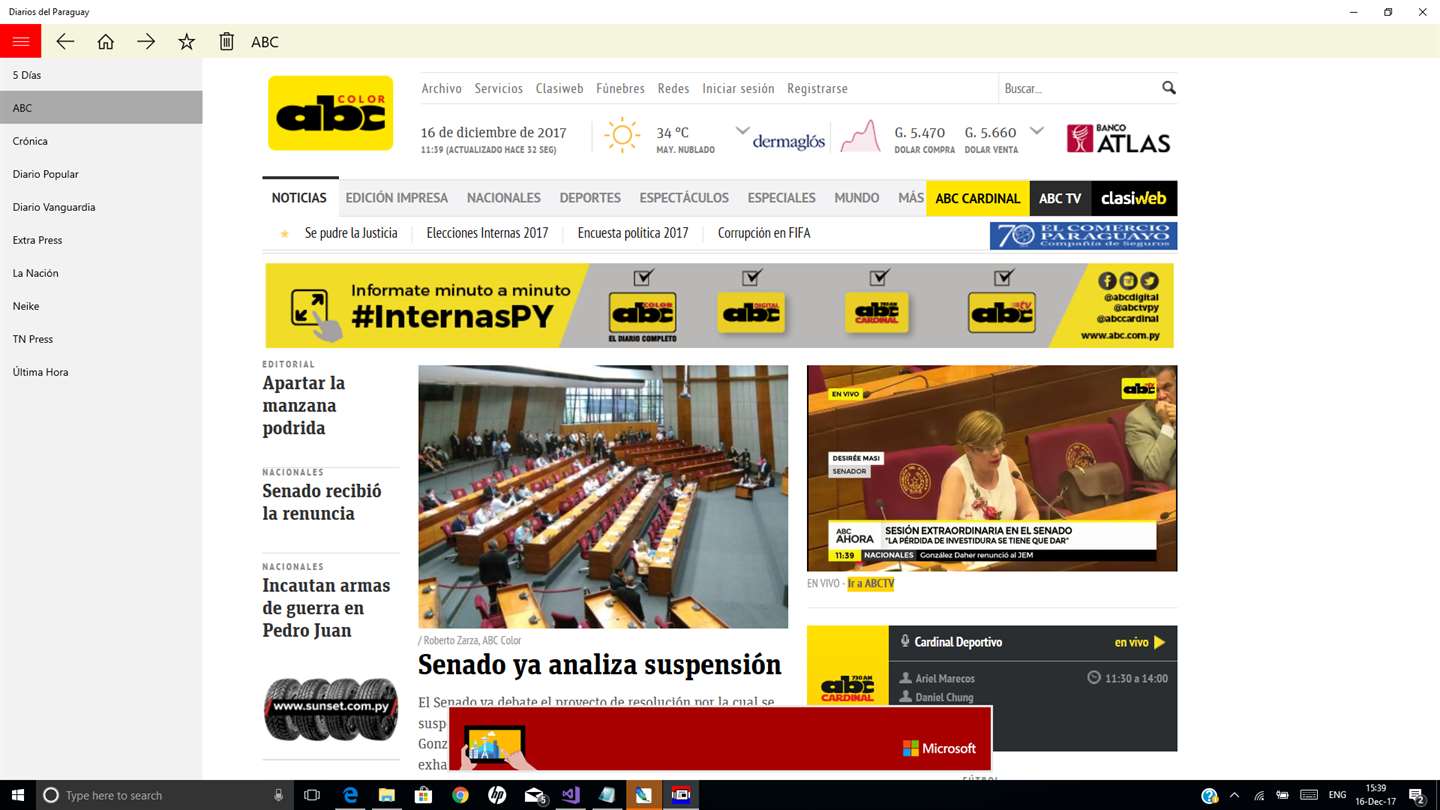
Task: Open the MUNDO tab
Action: tap(857, 198)
